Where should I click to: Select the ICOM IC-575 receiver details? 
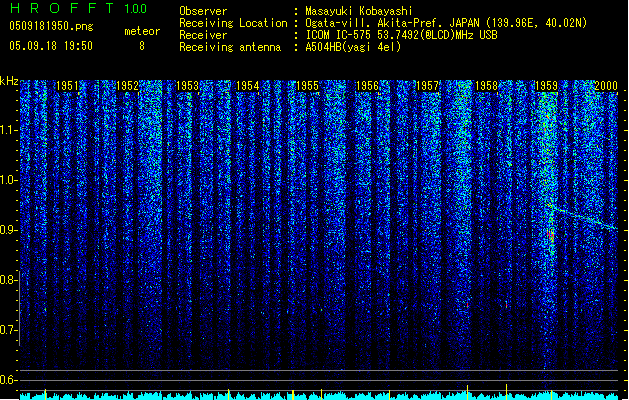(402, 35)
